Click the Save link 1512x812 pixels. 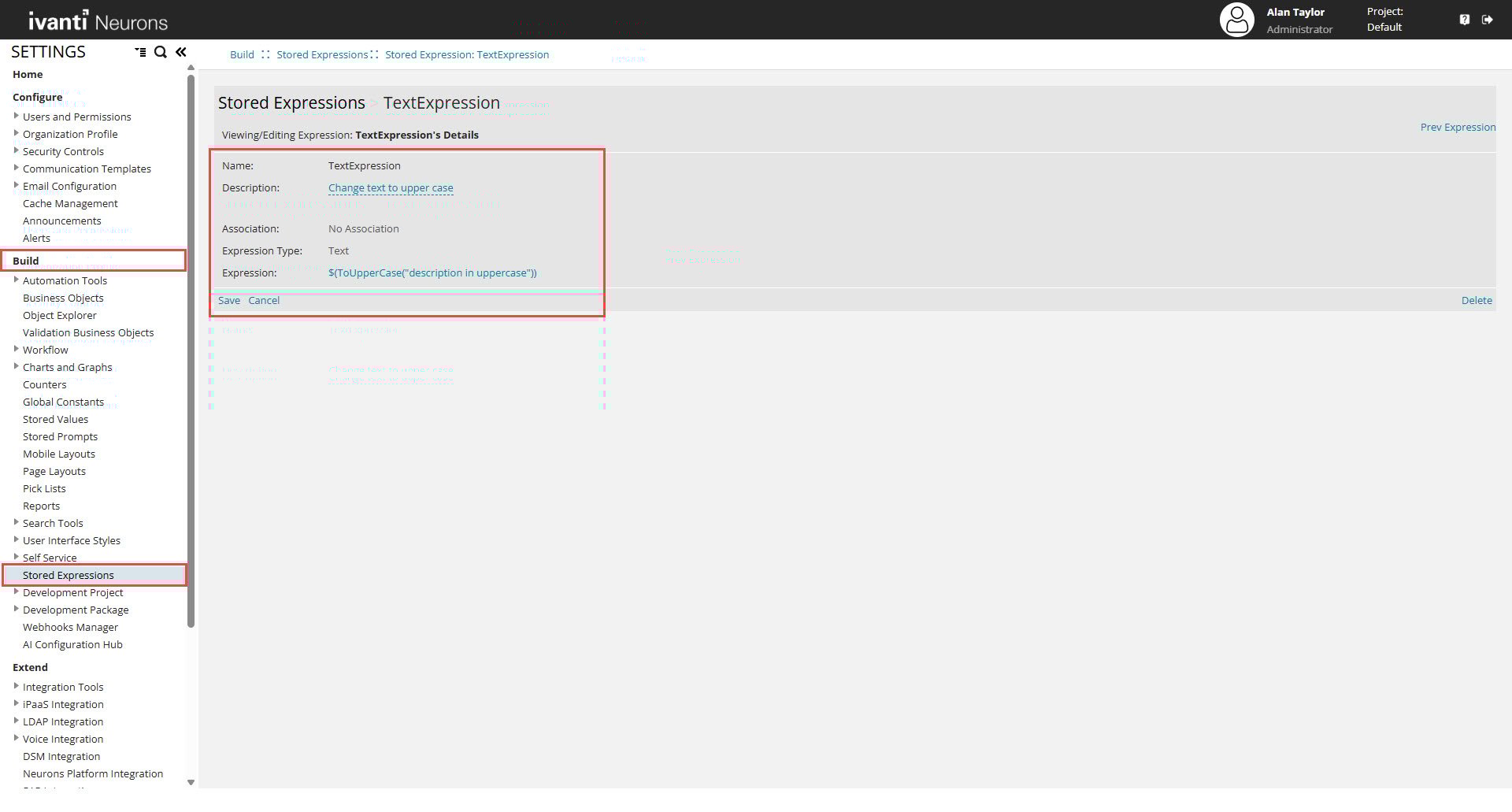(x=229, y=300)
